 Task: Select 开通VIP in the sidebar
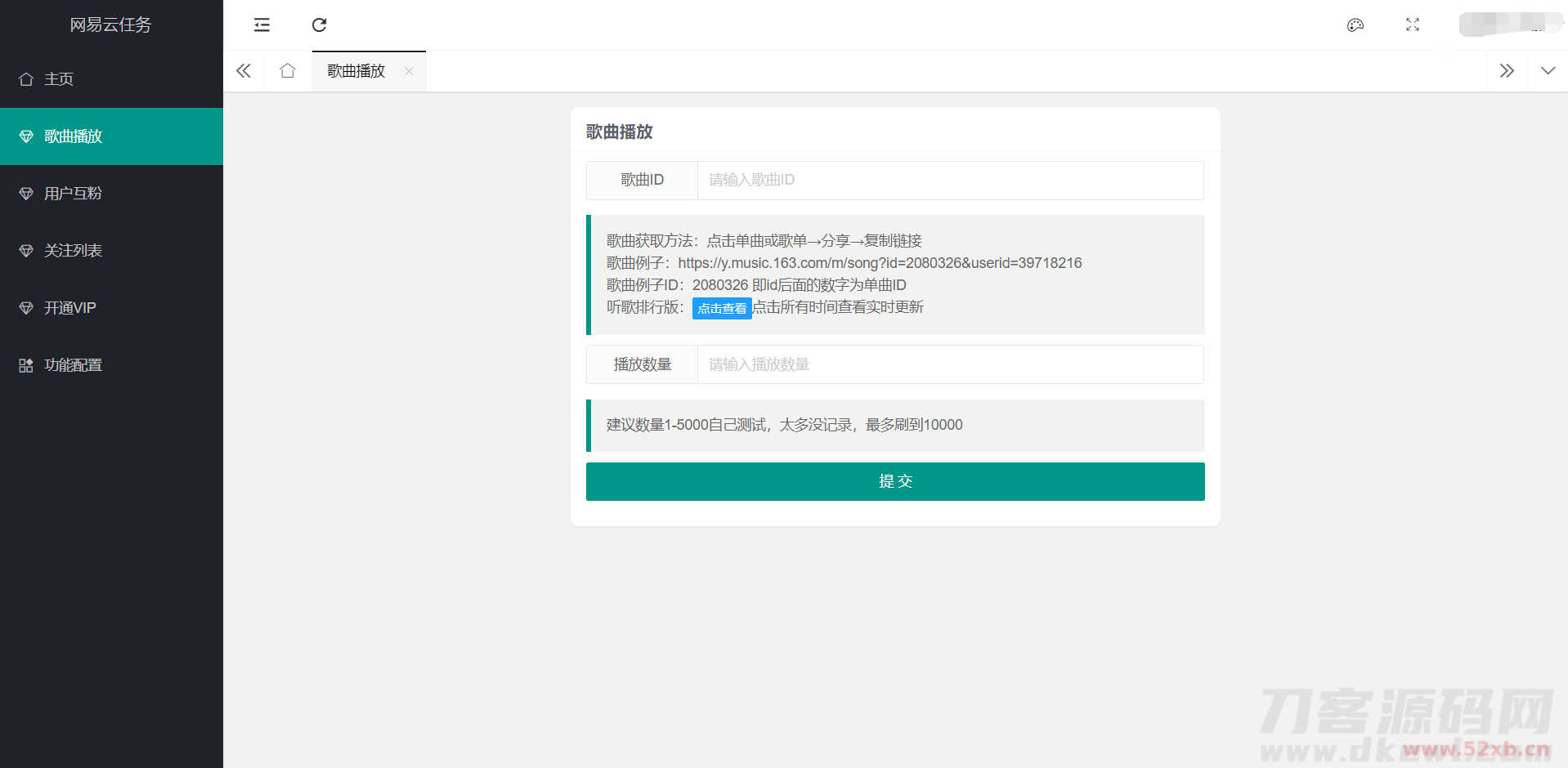tap(69, 308)
